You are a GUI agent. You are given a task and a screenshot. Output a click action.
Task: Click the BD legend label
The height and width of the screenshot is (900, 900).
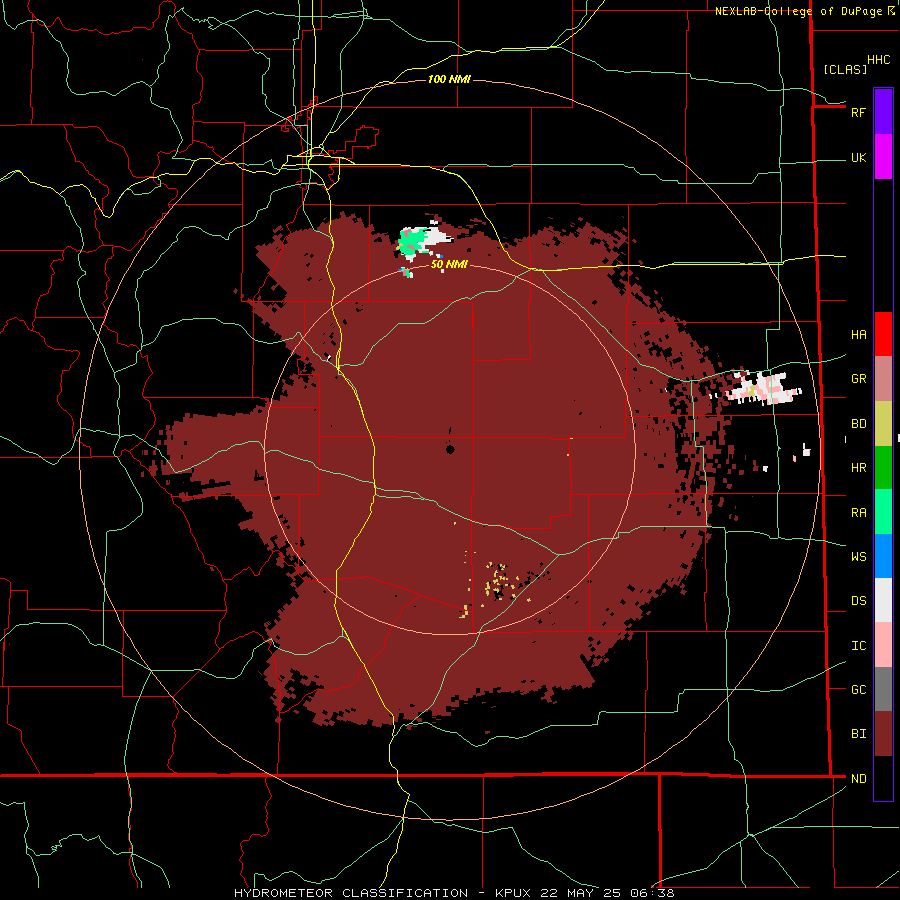pyautogui.click(x=858, y=424)
